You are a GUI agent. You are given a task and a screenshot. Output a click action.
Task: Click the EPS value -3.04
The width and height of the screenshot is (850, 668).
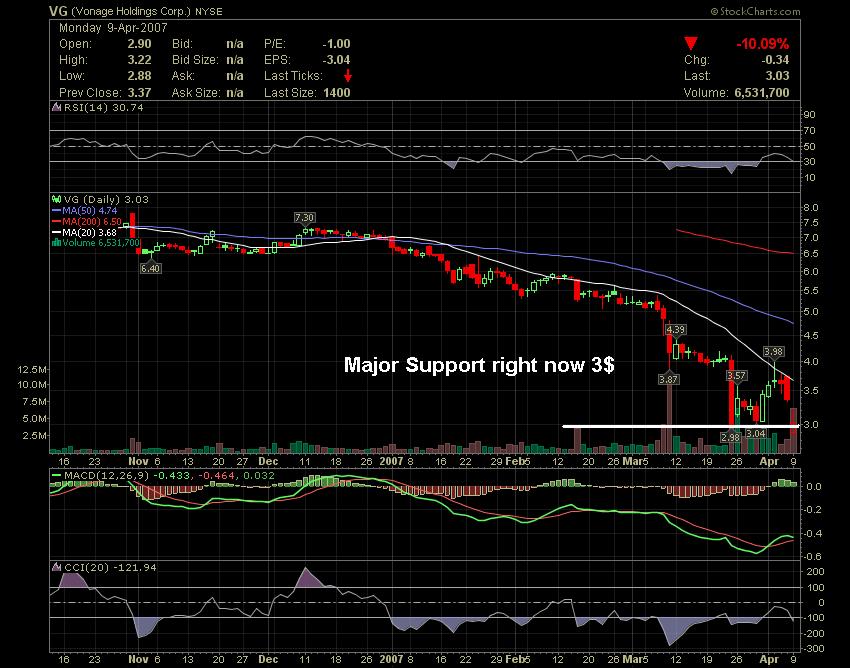pyautogui.click(x=337, y=60)
